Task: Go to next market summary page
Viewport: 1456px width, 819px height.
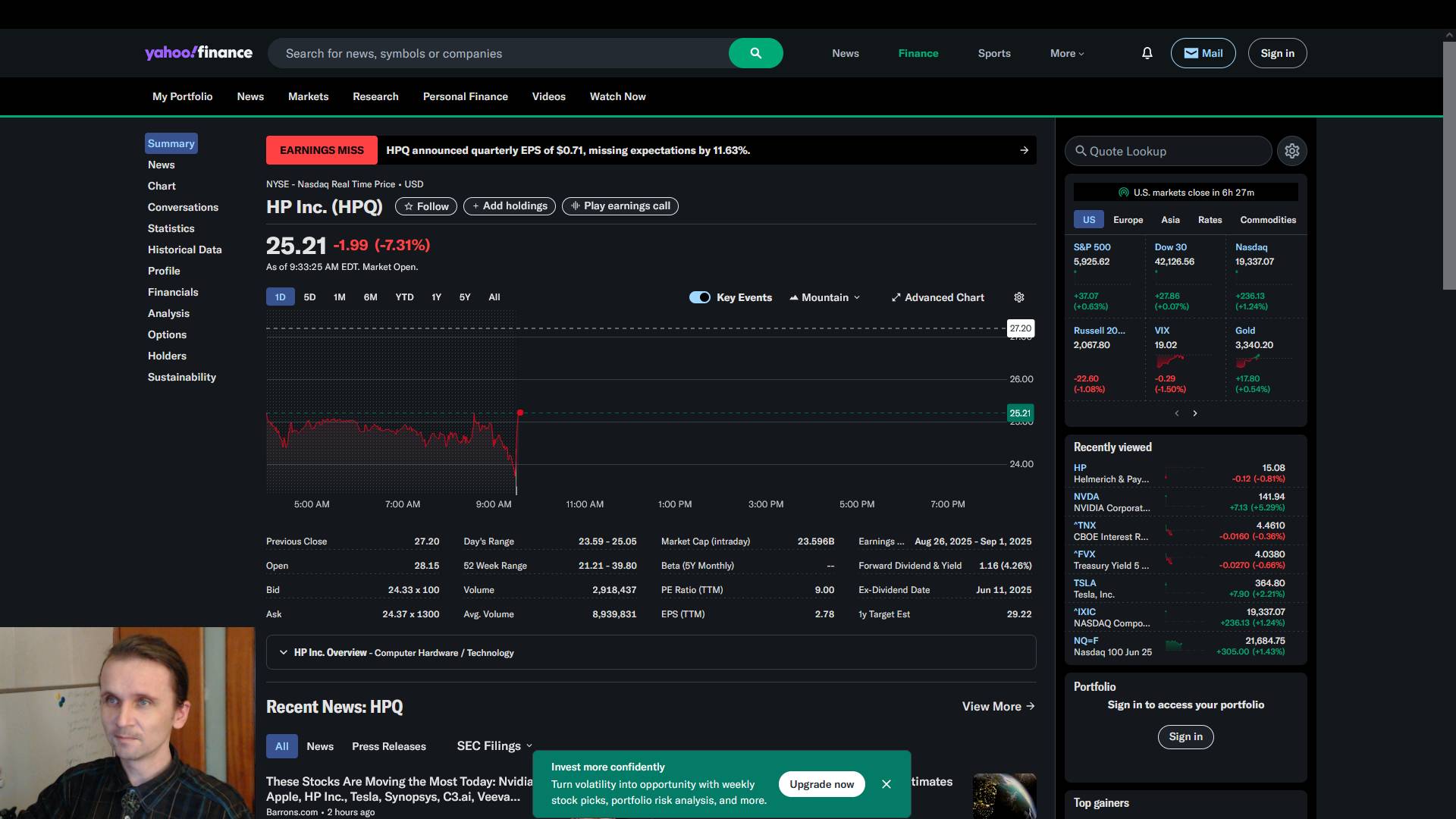Action: (1195, 413)
